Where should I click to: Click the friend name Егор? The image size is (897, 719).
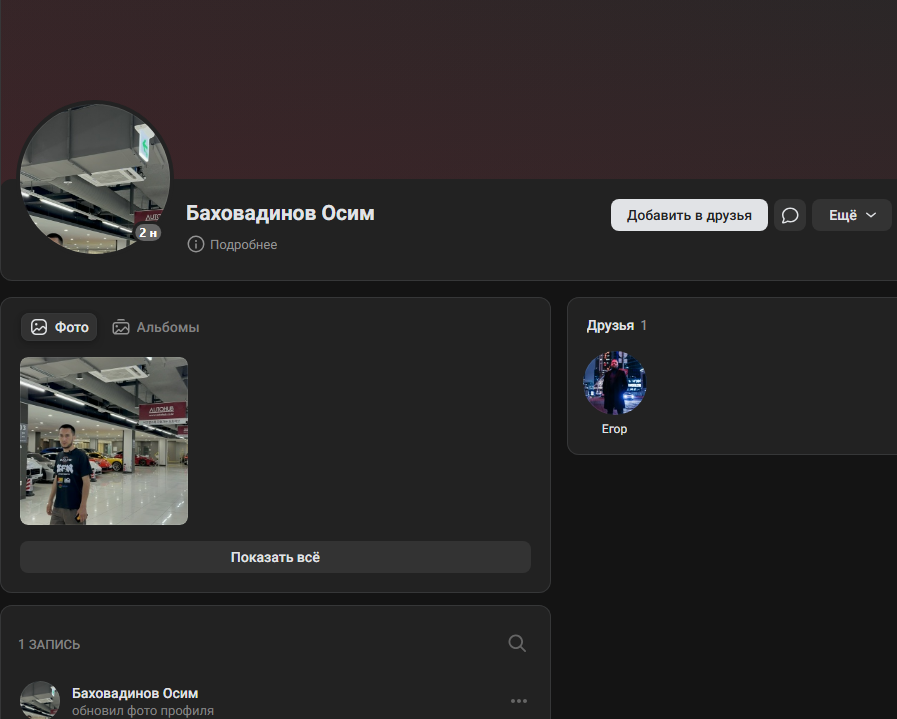[x=614, y=429]
